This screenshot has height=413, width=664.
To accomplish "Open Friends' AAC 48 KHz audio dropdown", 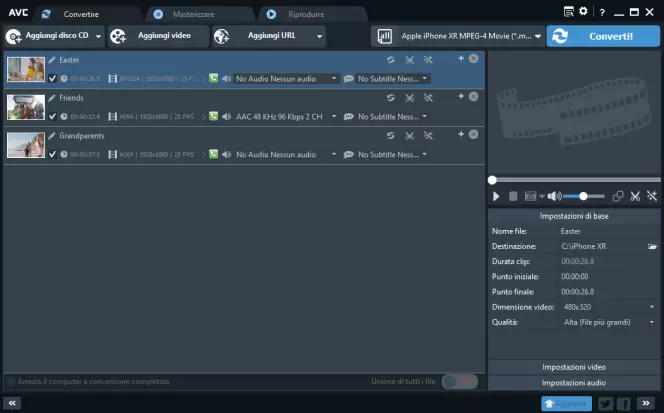I will point(286,116).
